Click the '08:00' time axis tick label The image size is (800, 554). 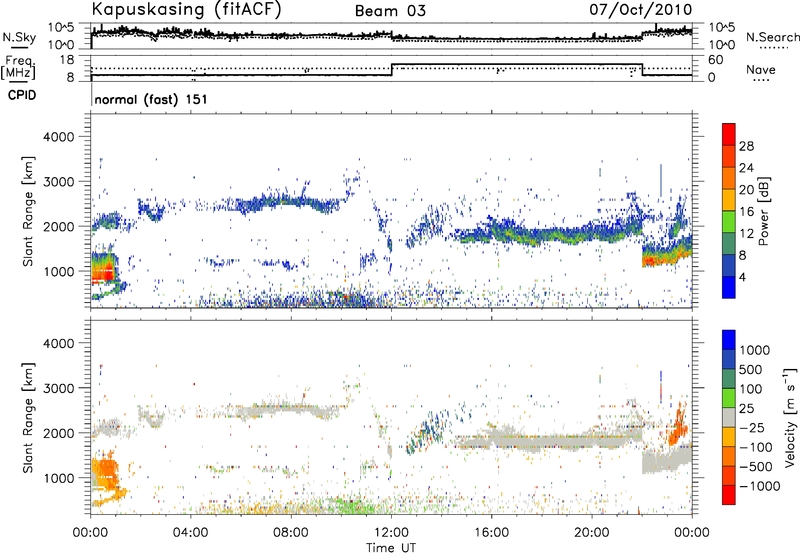coord(291,533)
